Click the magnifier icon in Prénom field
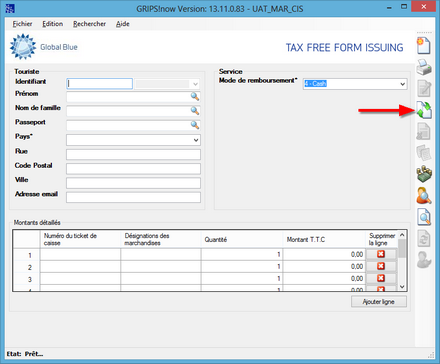The image size is (440, 364). tap(195, 96)
